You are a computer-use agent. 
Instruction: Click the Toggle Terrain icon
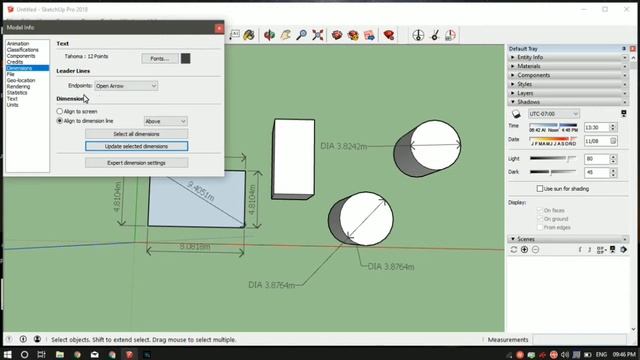click(435, 35)
